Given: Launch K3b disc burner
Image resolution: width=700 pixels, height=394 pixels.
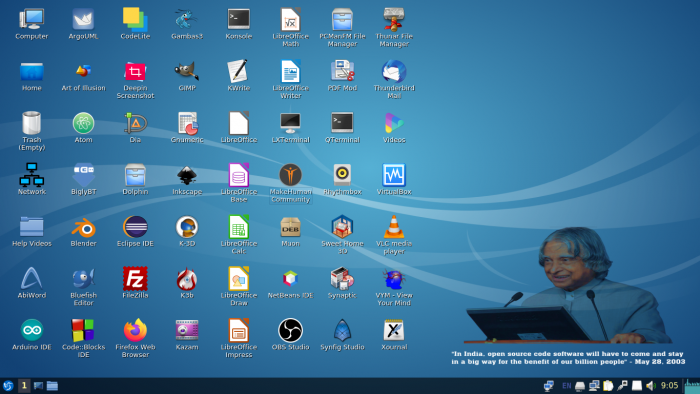Looking at the screenshot, I should pyautogui.click(x=187, y=278).
